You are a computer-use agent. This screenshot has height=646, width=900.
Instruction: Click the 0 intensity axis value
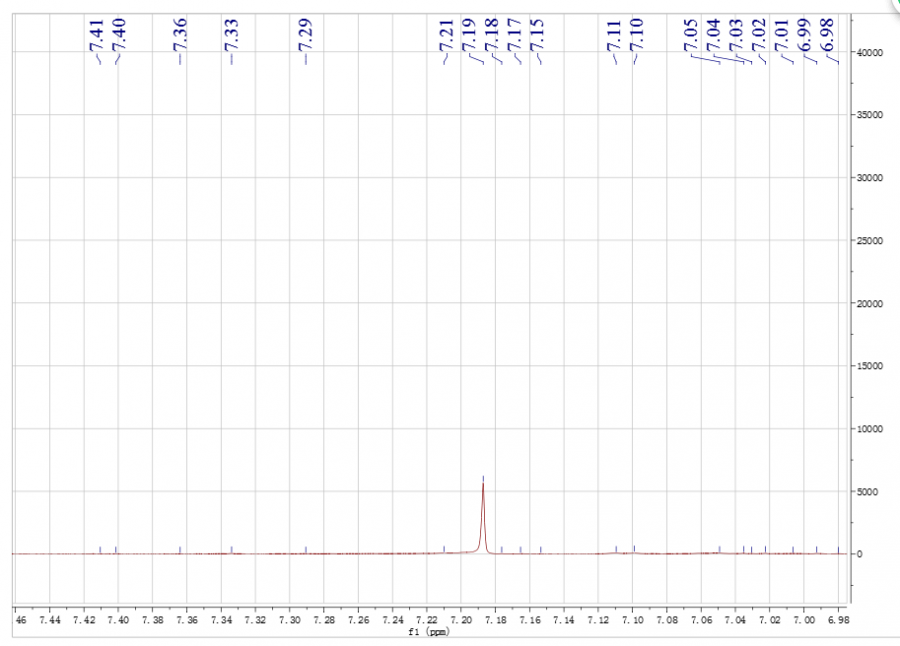pyautogui.click(x=859, y=554)
